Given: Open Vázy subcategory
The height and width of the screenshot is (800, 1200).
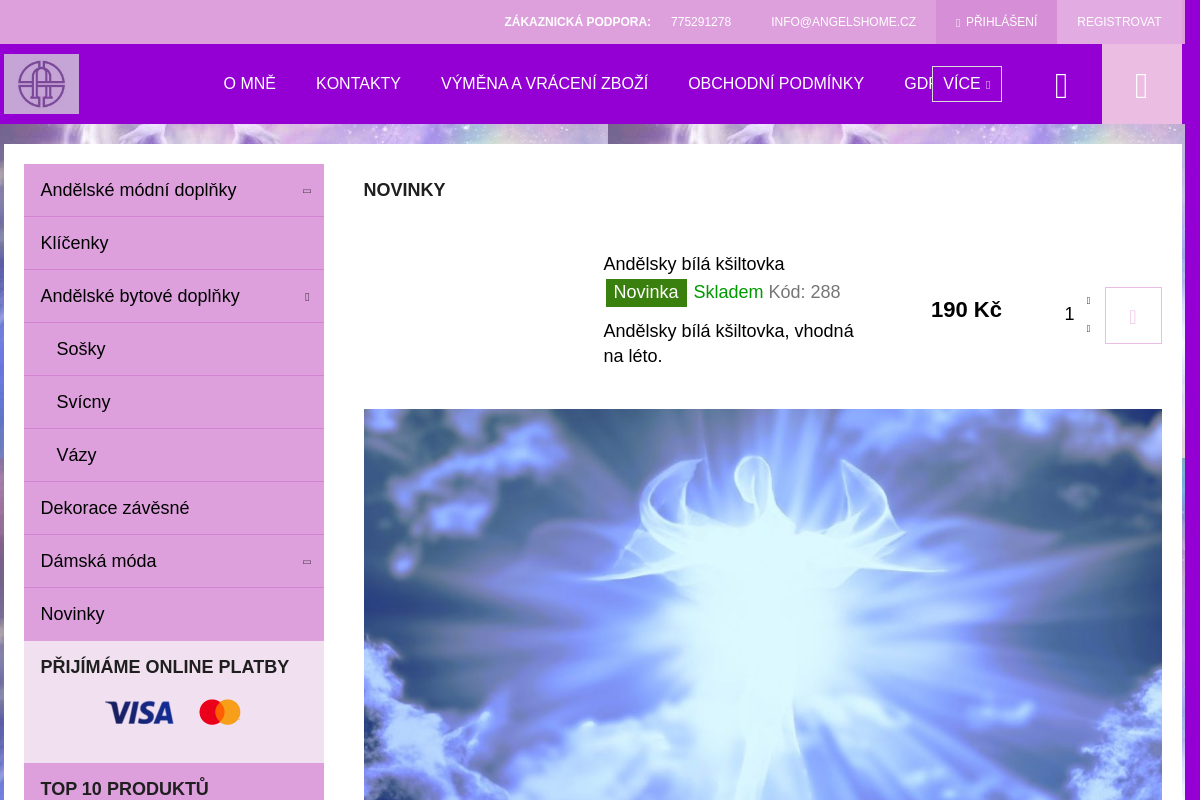Looking at the screenshot, I should (174, 455).
